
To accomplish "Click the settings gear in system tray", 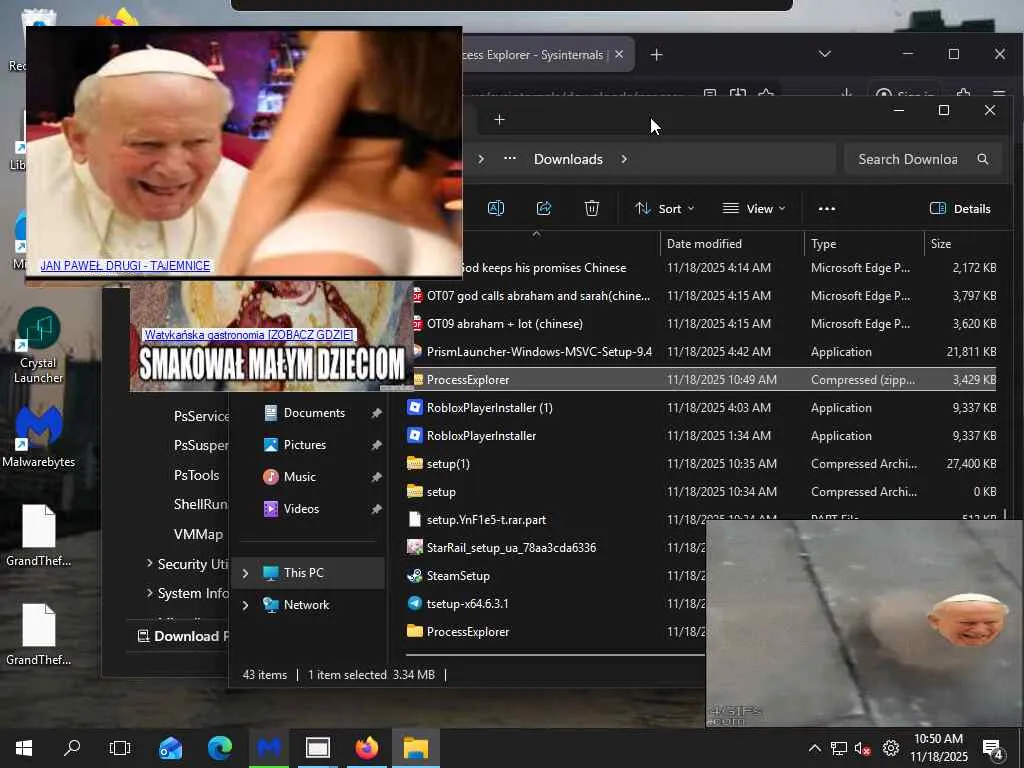I will (x=890, y=748).
